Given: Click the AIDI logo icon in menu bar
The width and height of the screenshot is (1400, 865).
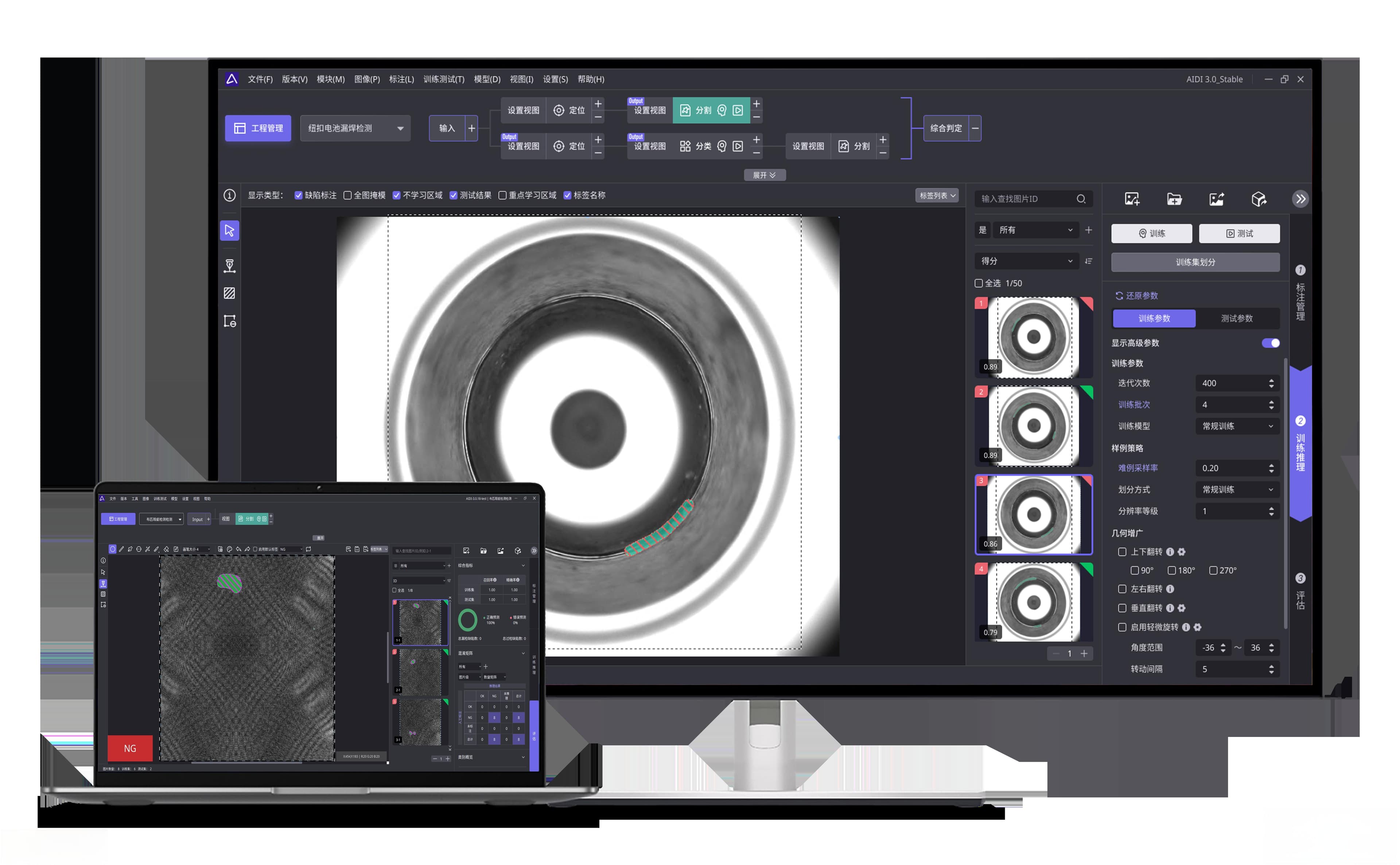Looking at the screenshot, I should click(232, 79).
